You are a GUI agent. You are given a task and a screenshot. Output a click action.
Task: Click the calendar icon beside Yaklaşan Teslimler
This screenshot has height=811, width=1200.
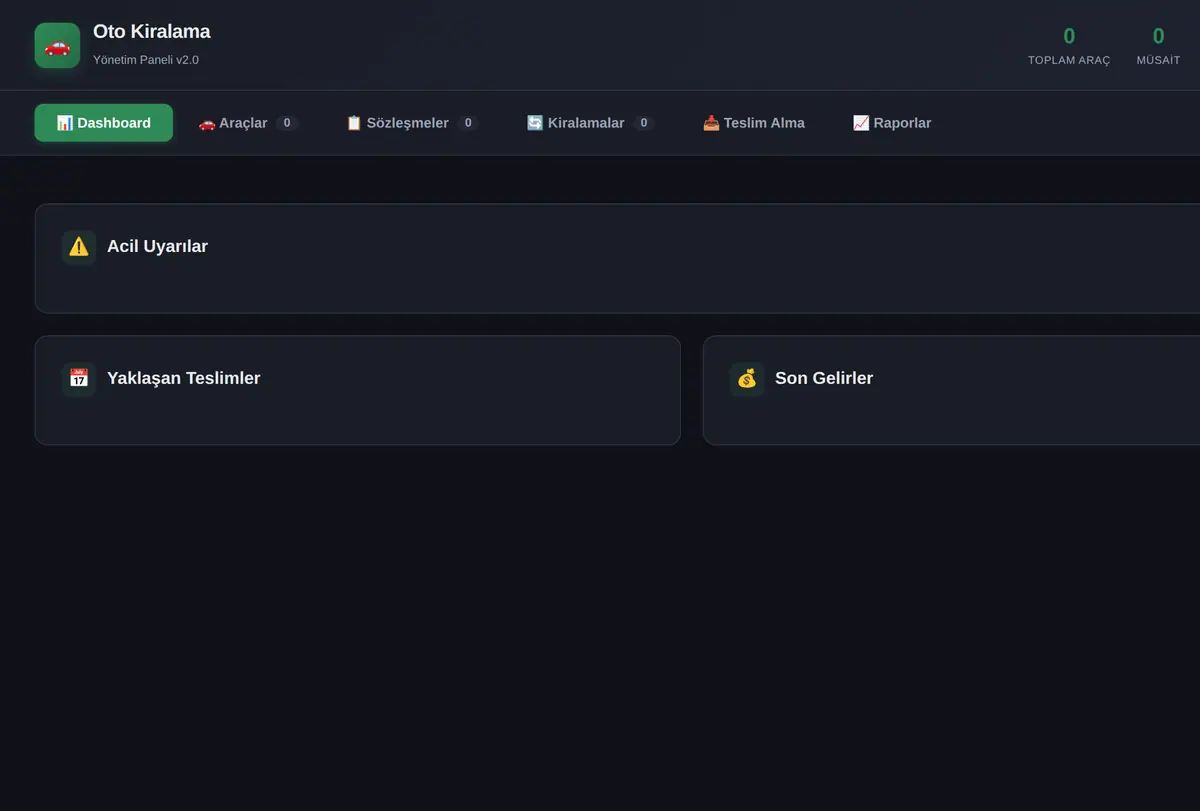79,379
